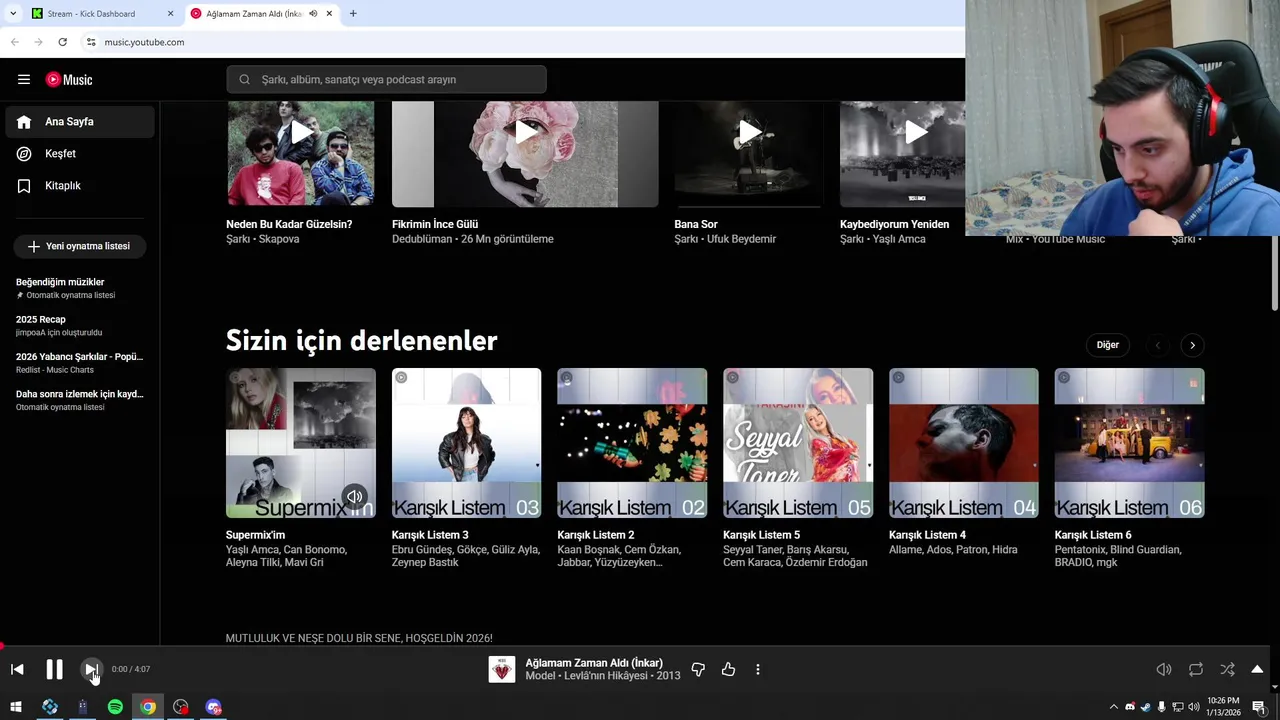The width and height of the screenshot is (1280, 720).
Task: Skip to next track
Action: [91, 669]
